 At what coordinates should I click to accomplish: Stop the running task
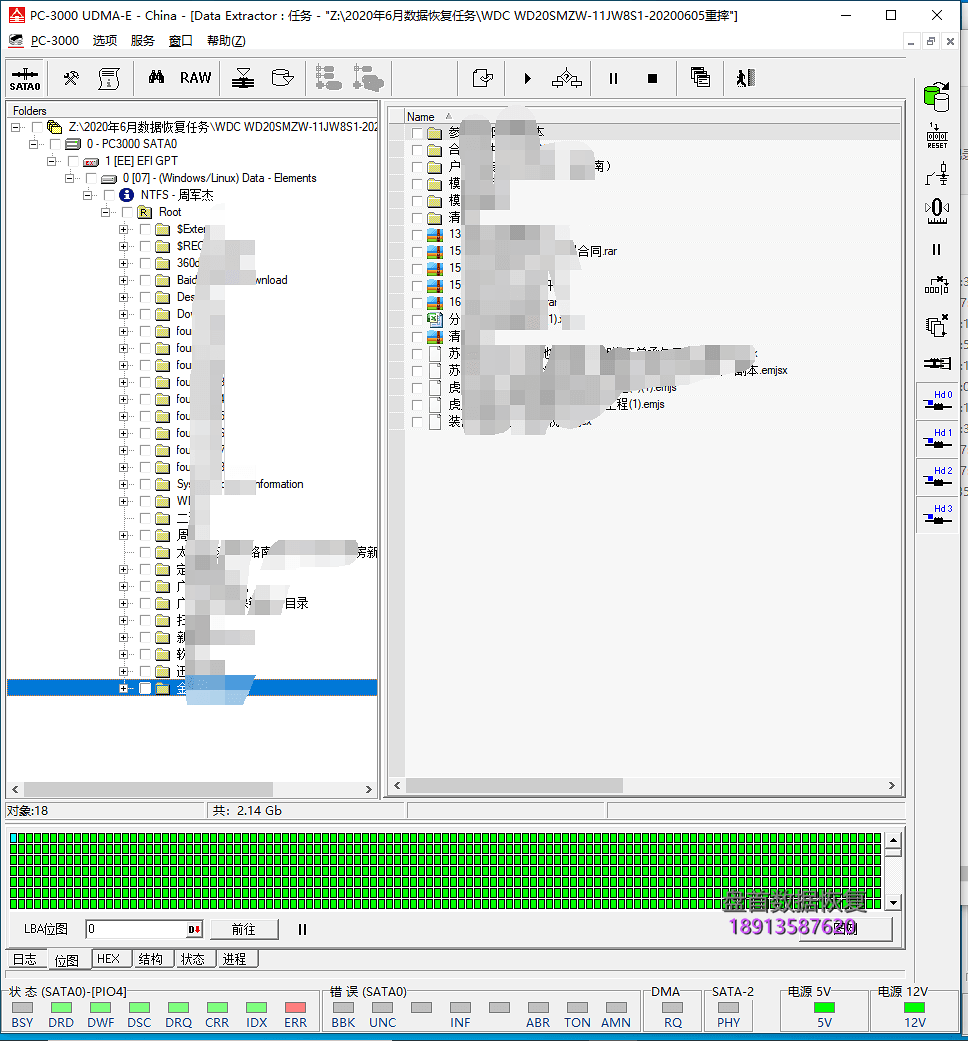pyautogui.click(x=652, y=78)
